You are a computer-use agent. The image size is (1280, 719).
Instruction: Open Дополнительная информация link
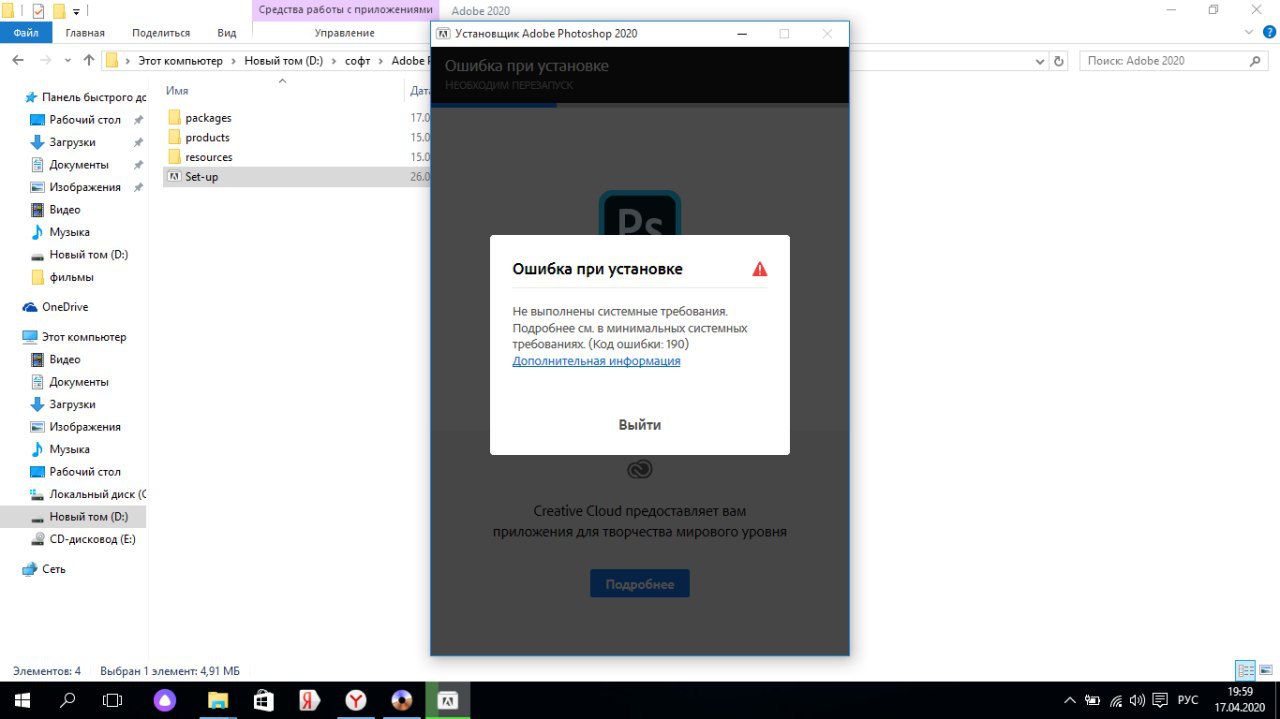coord(596,361)
